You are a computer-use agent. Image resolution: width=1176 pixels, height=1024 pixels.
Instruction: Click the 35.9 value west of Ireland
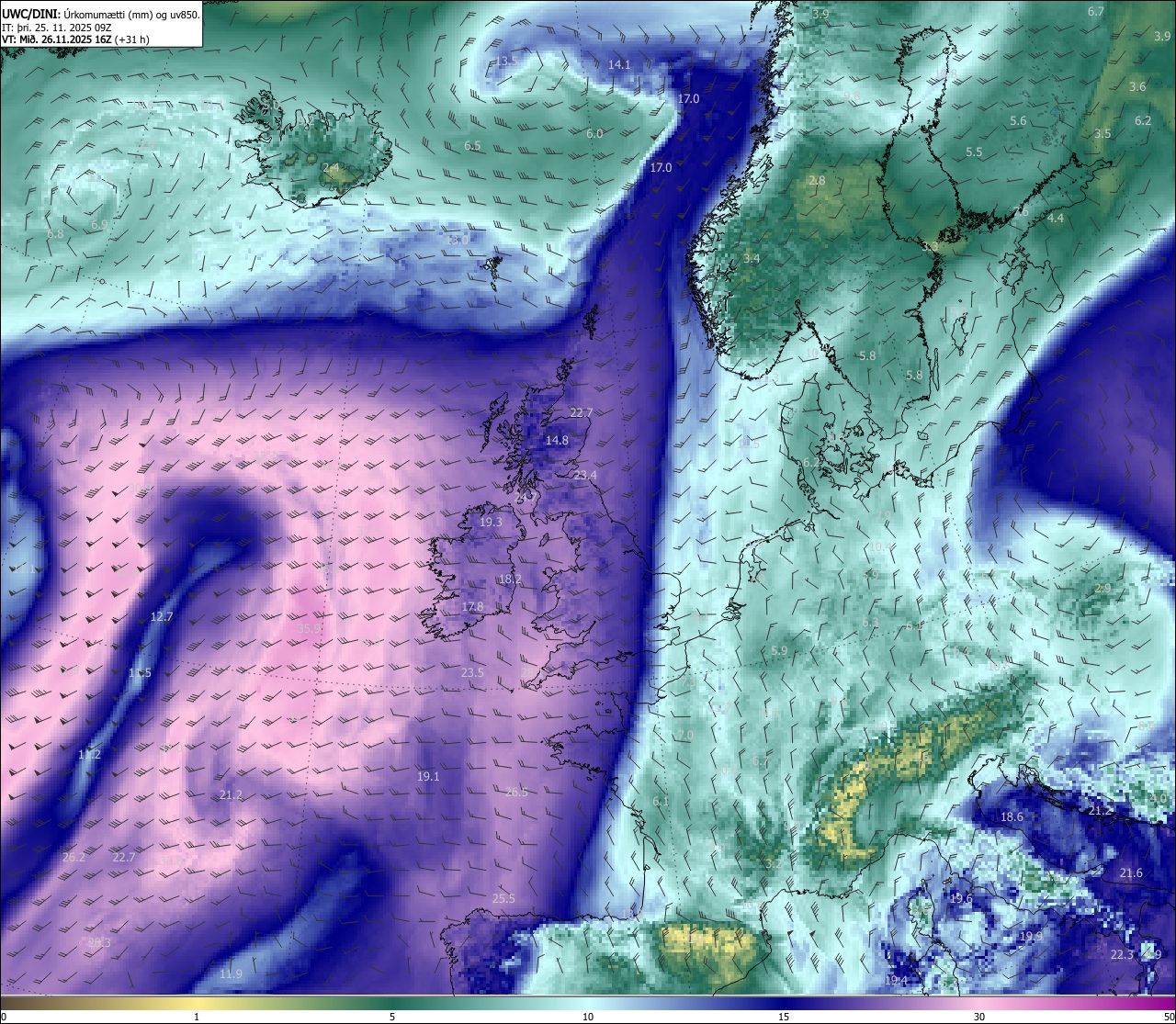(x=311, y=628)
